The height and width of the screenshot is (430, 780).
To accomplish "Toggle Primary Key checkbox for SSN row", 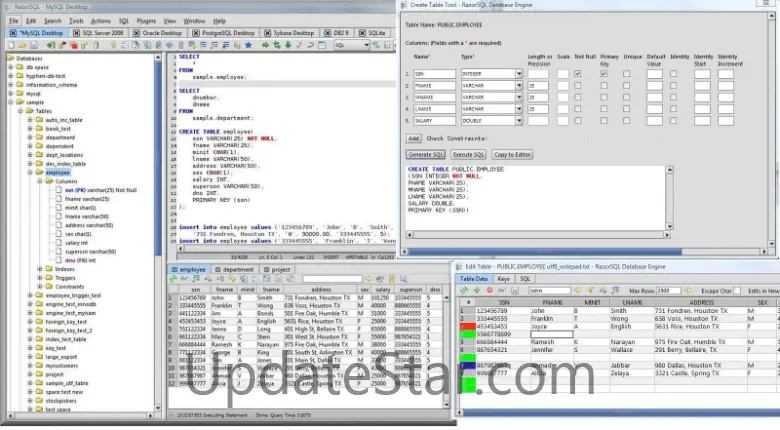I will pos(604,74).
